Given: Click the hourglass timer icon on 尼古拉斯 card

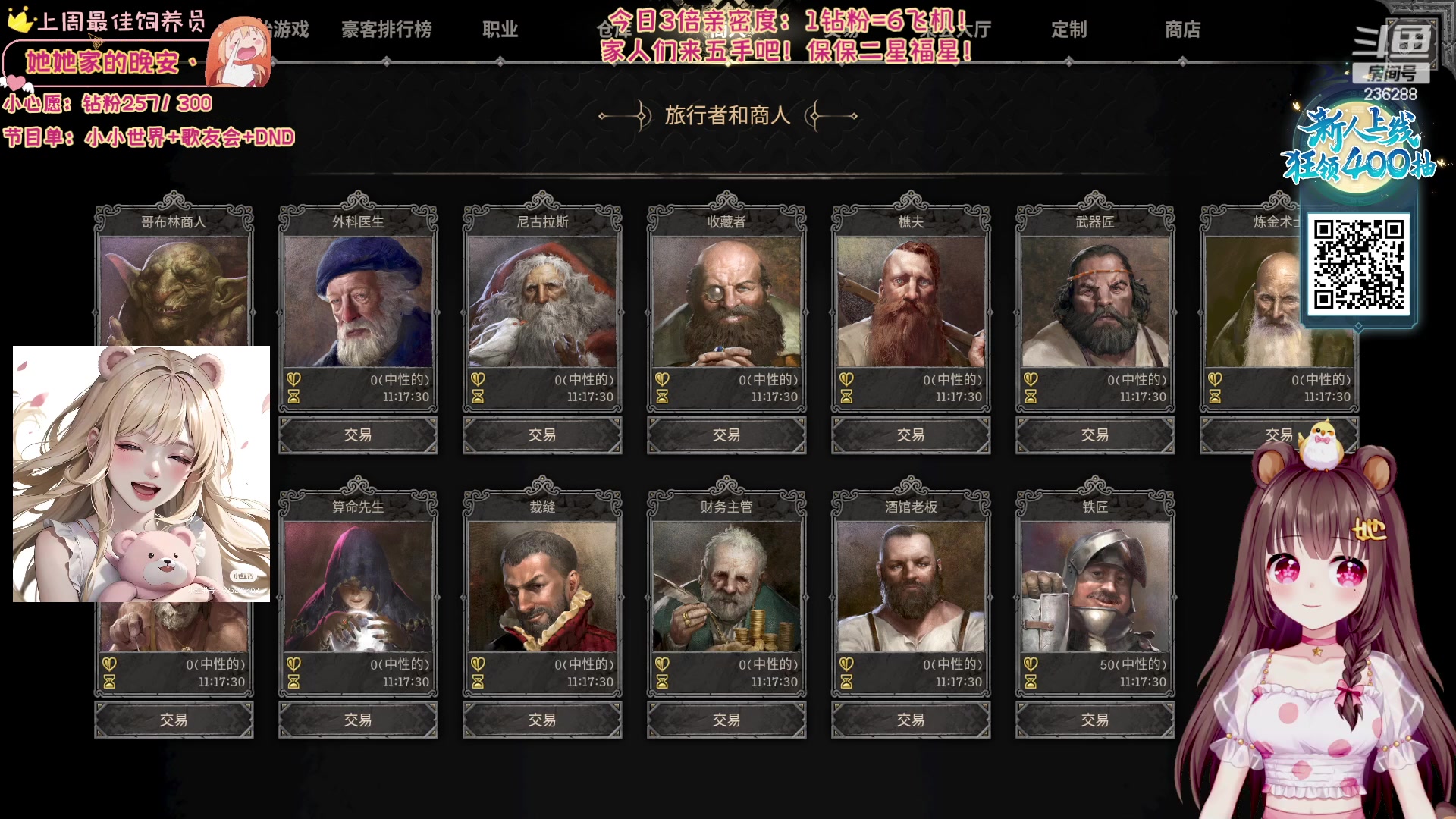Looking at the screenshot, I should [478, 396].
